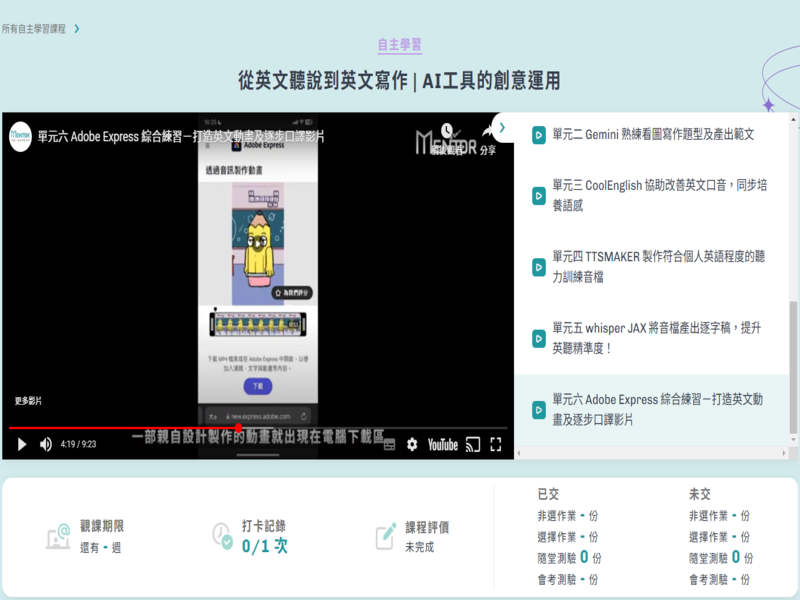The image size is (800, 600).
Task: Select 單元三 CoolEnglish lesson
Action: 659,195
